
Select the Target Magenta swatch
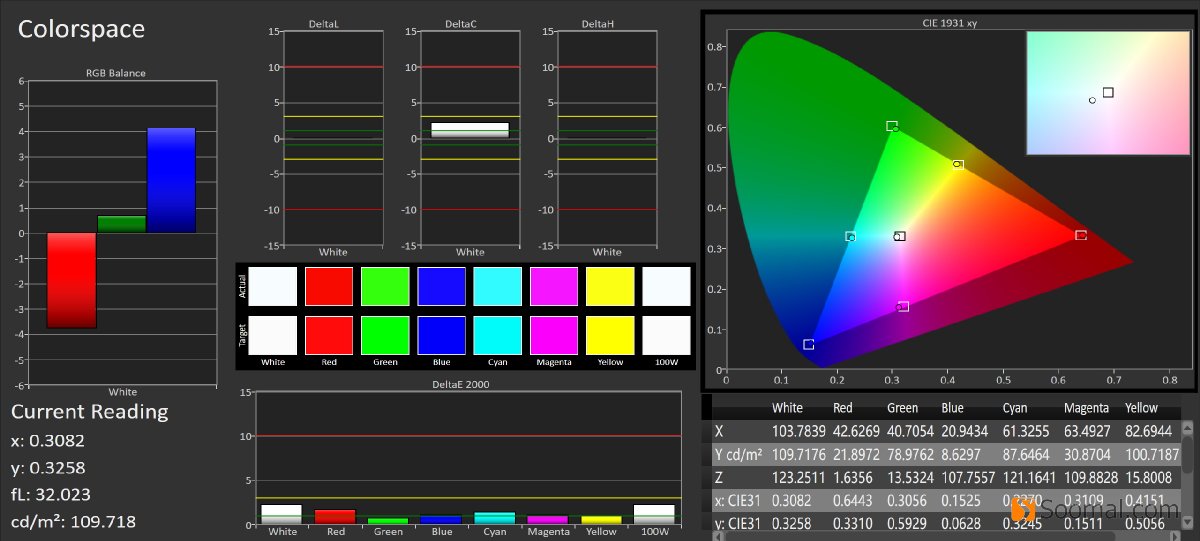tap(553, 335)
